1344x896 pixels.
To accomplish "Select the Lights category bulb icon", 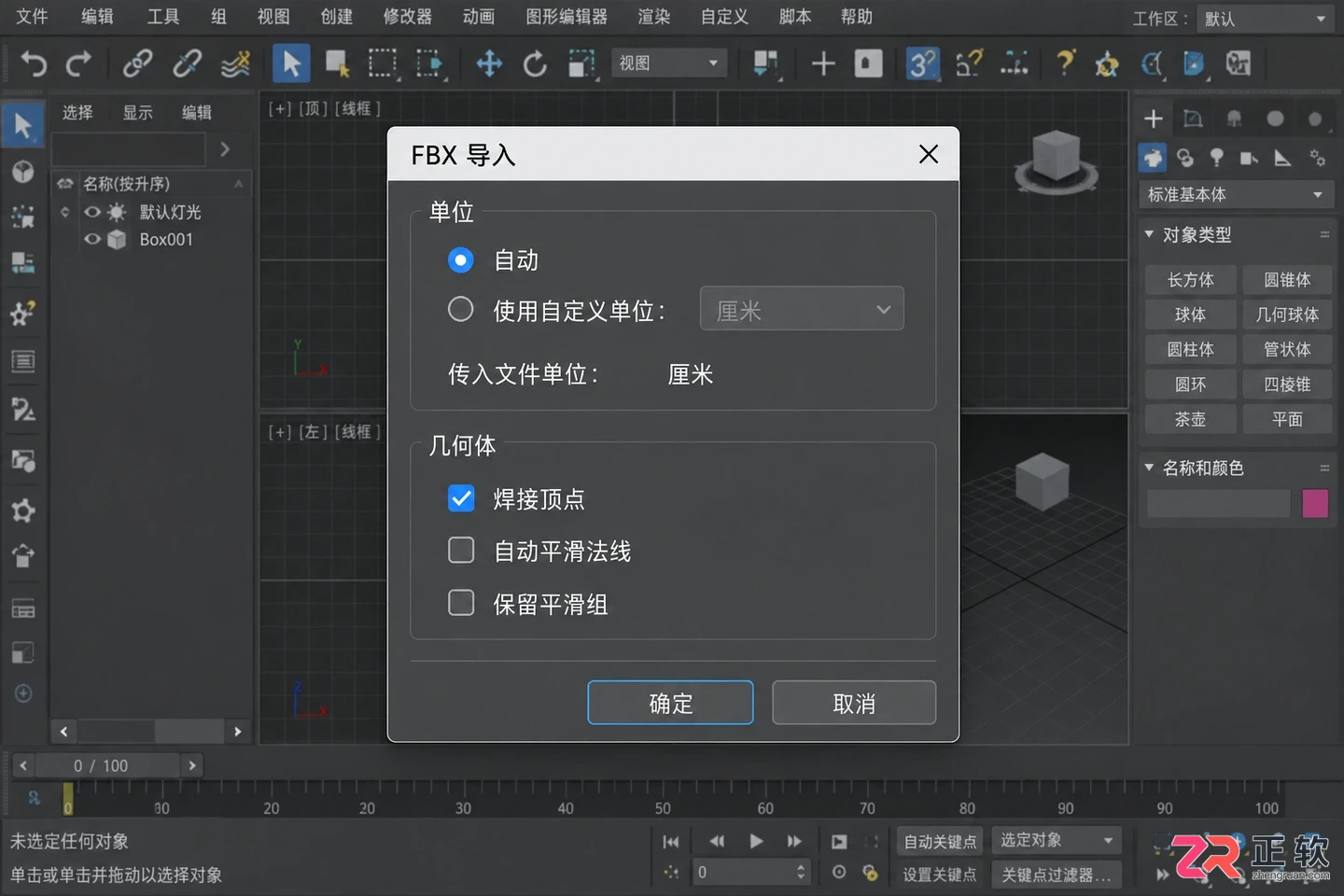I will (1216, 158).
